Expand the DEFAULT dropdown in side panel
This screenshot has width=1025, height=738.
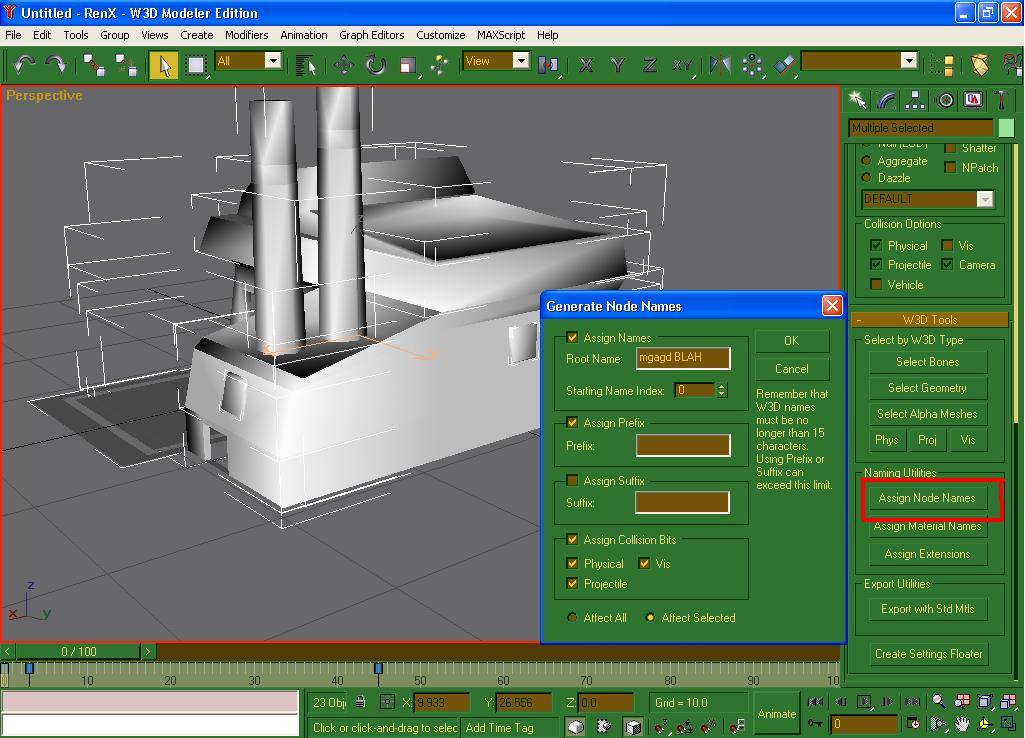(x=985, y=199)
